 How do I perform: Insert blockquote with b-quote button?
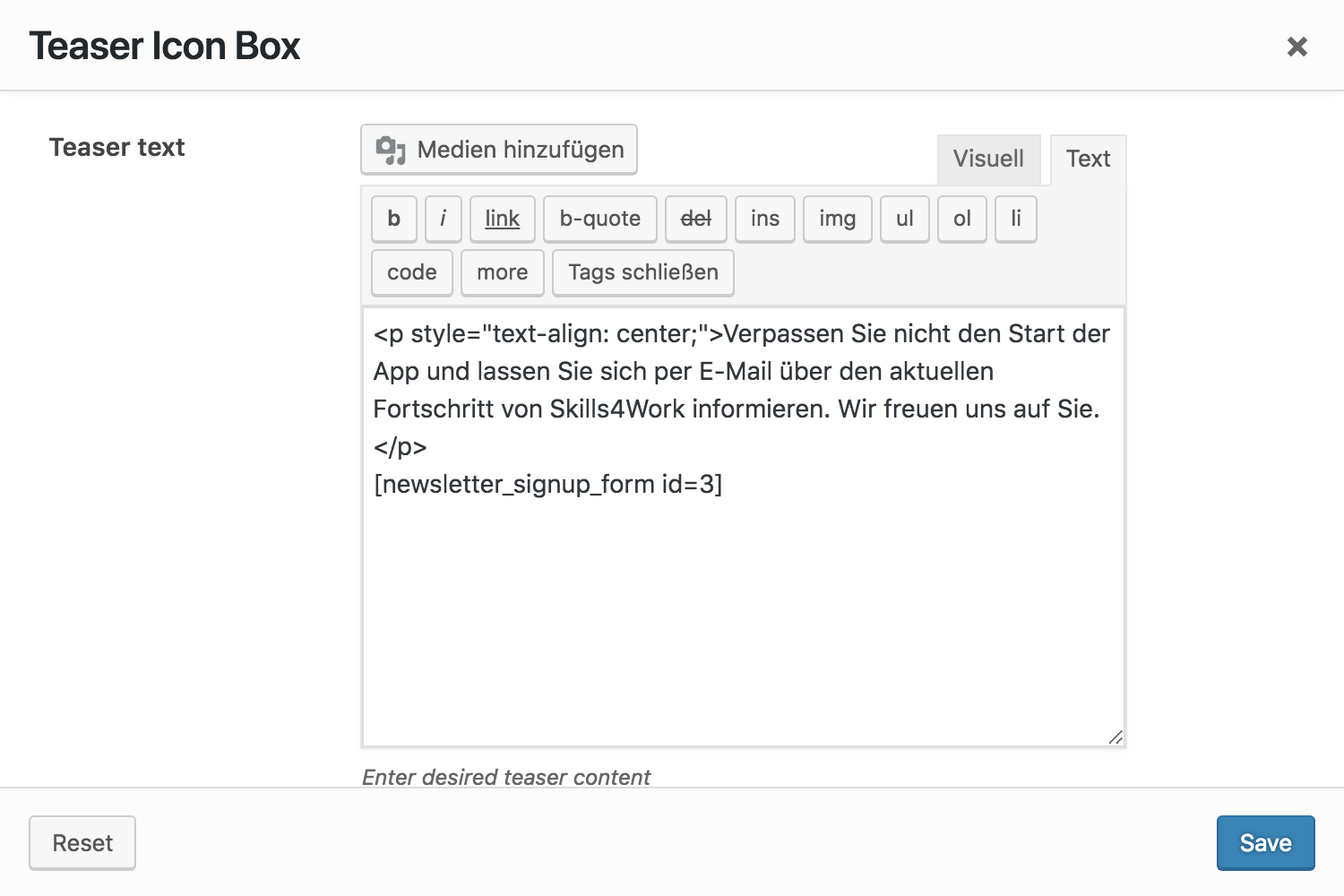pyautogui.click(x=599, y=219)
